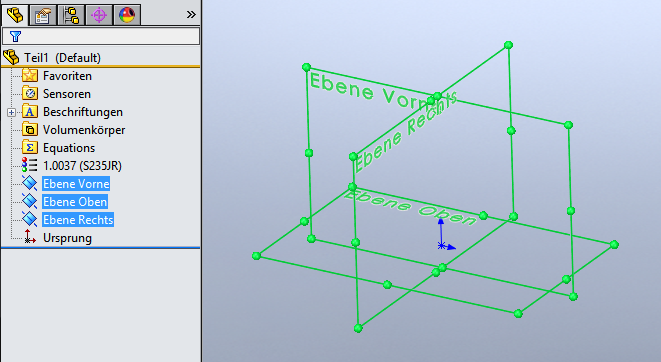This screenshot has height=362, width=661.
Task: Click into the tree filter search field
Action: [101, 36]
